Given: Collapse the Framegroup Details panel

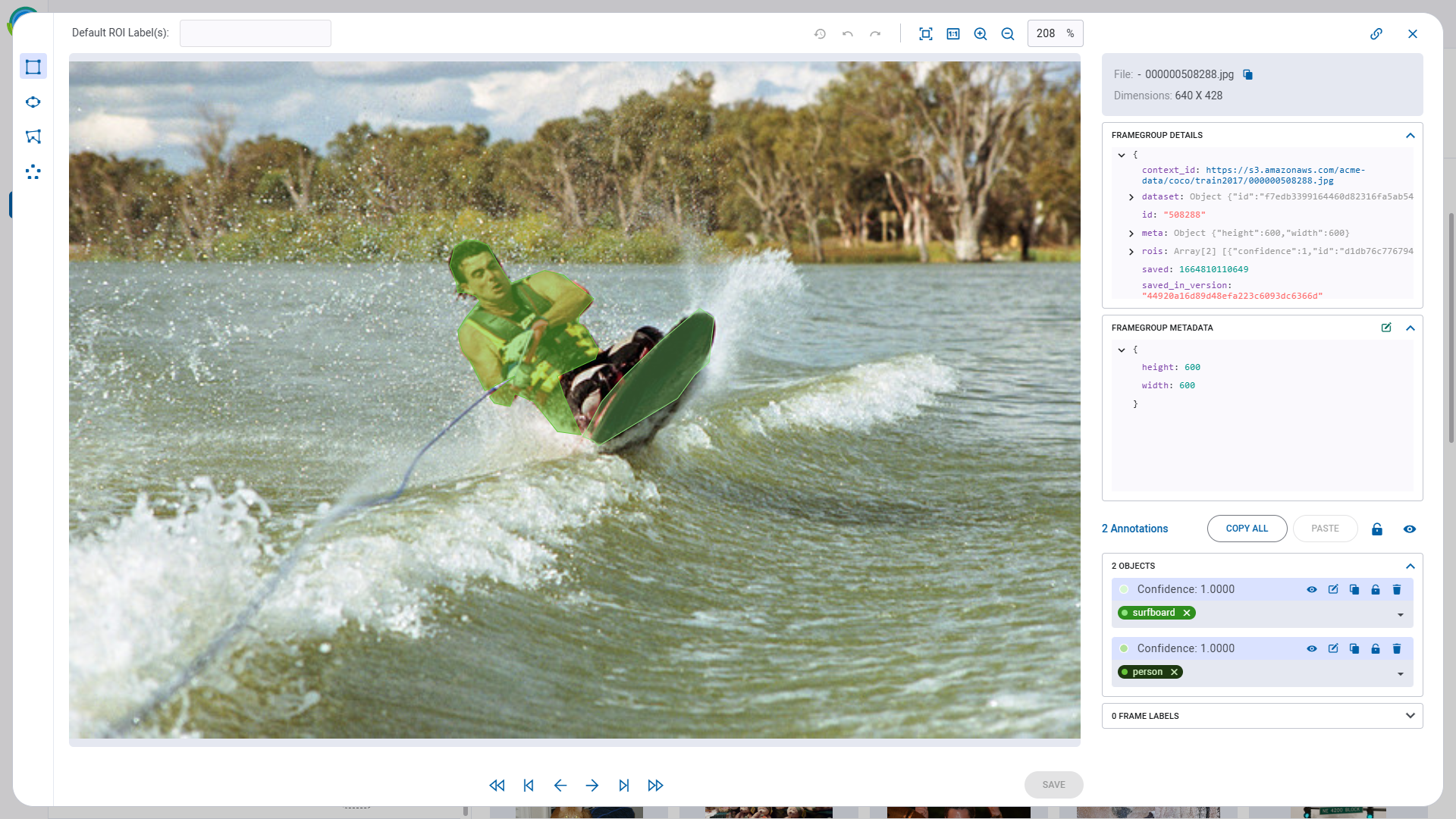Looking at the screenshot, I should (1410, 135).
